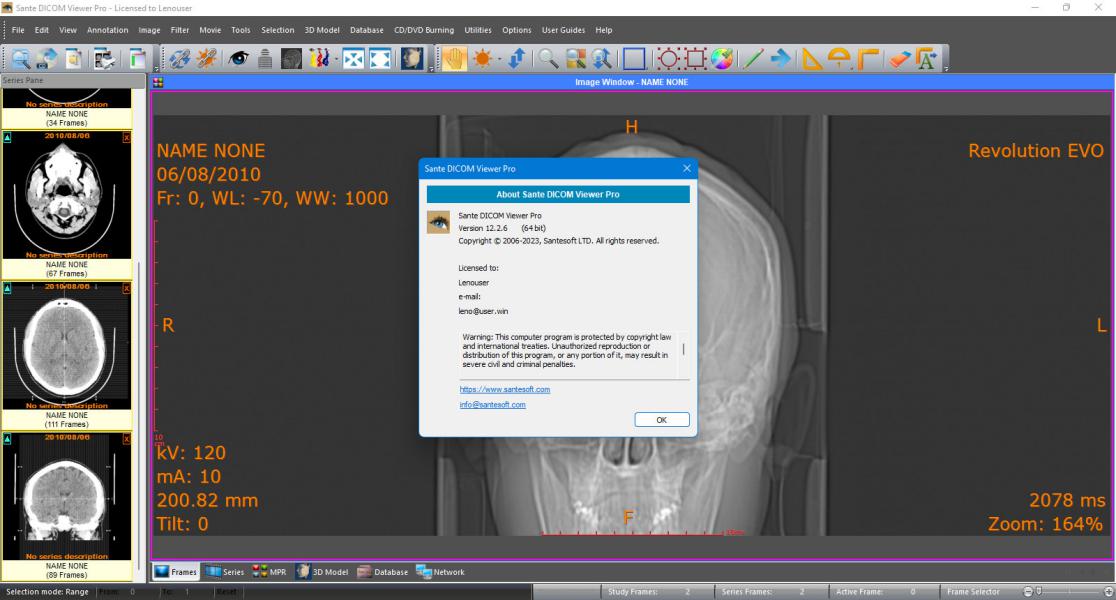The image size is (1116, 600).
Task: Select the orange triangle angle measurement tool
Action: coord(811,59)
